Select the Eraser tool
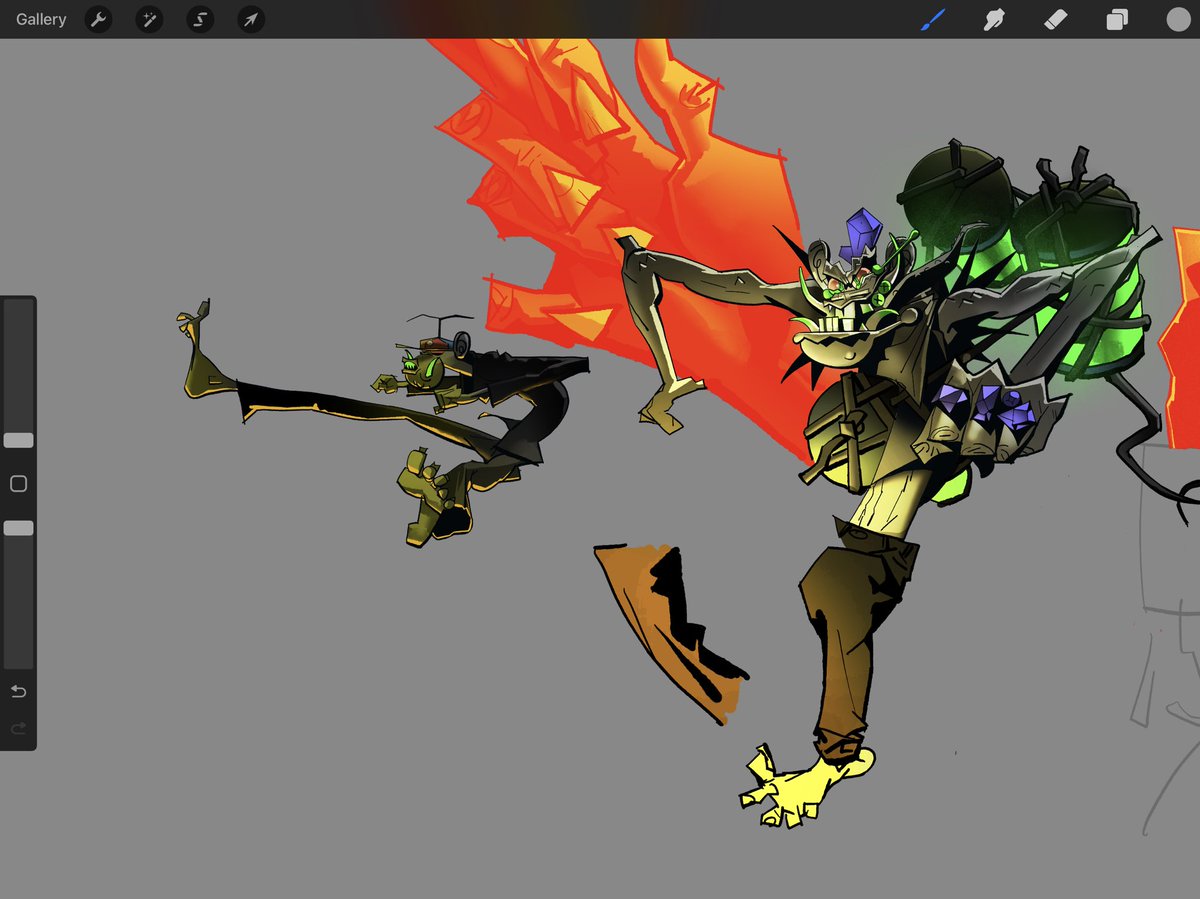This screenshot has height=899, width=1200. [1056, 19]
